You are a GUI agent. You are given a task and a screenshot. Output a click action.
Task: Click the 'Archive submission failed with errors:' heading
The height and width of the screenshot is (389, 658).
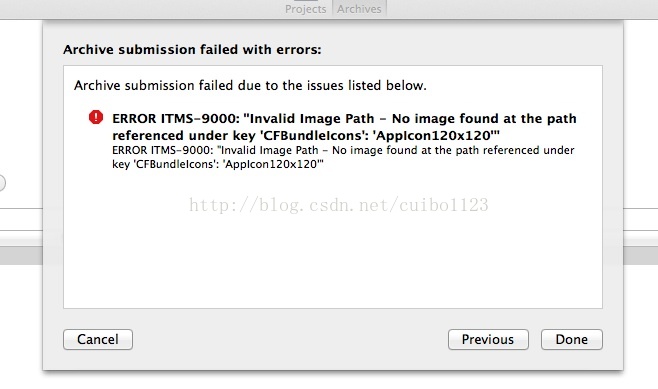click(x=192, y=50)
